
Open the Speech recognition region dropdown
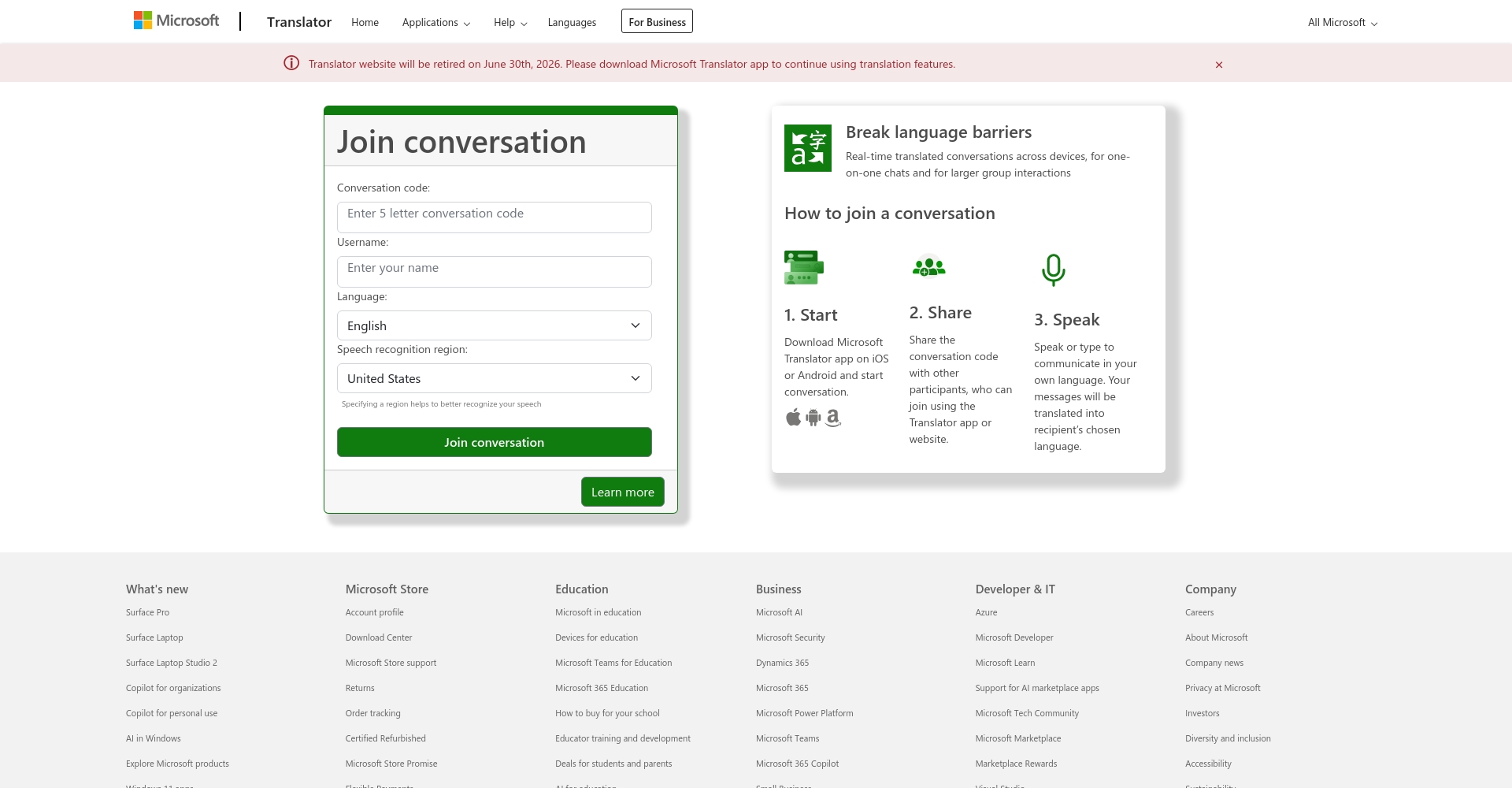494,378
